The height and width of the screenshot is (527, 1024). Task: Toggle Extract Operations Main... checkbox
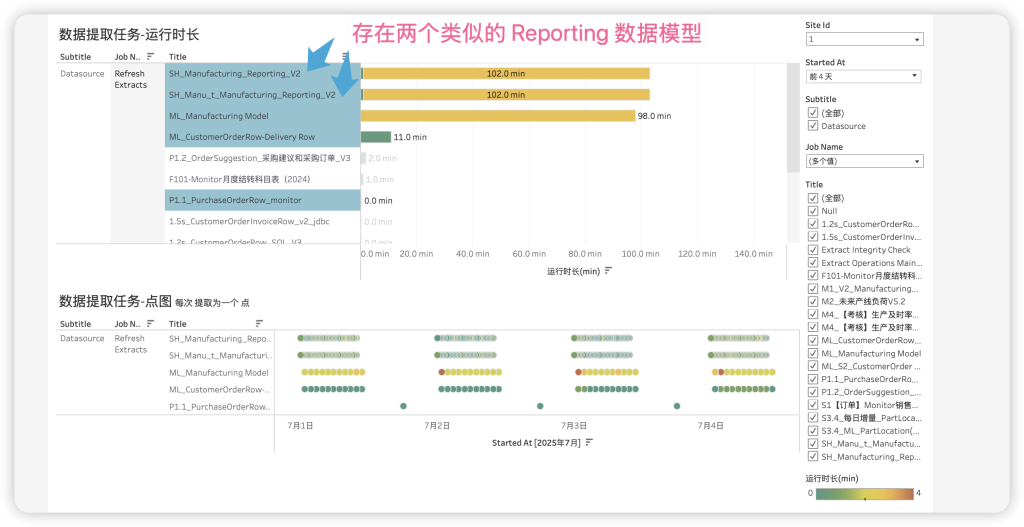tap(813, 263)
